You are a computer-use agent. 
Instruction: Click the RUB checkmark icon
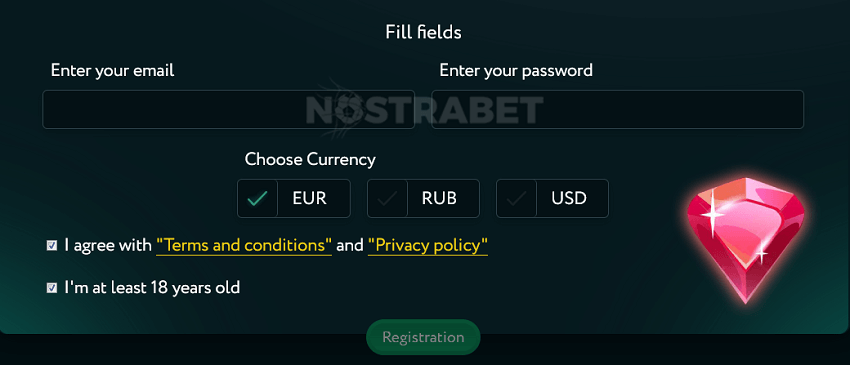[x=388, y=198]
